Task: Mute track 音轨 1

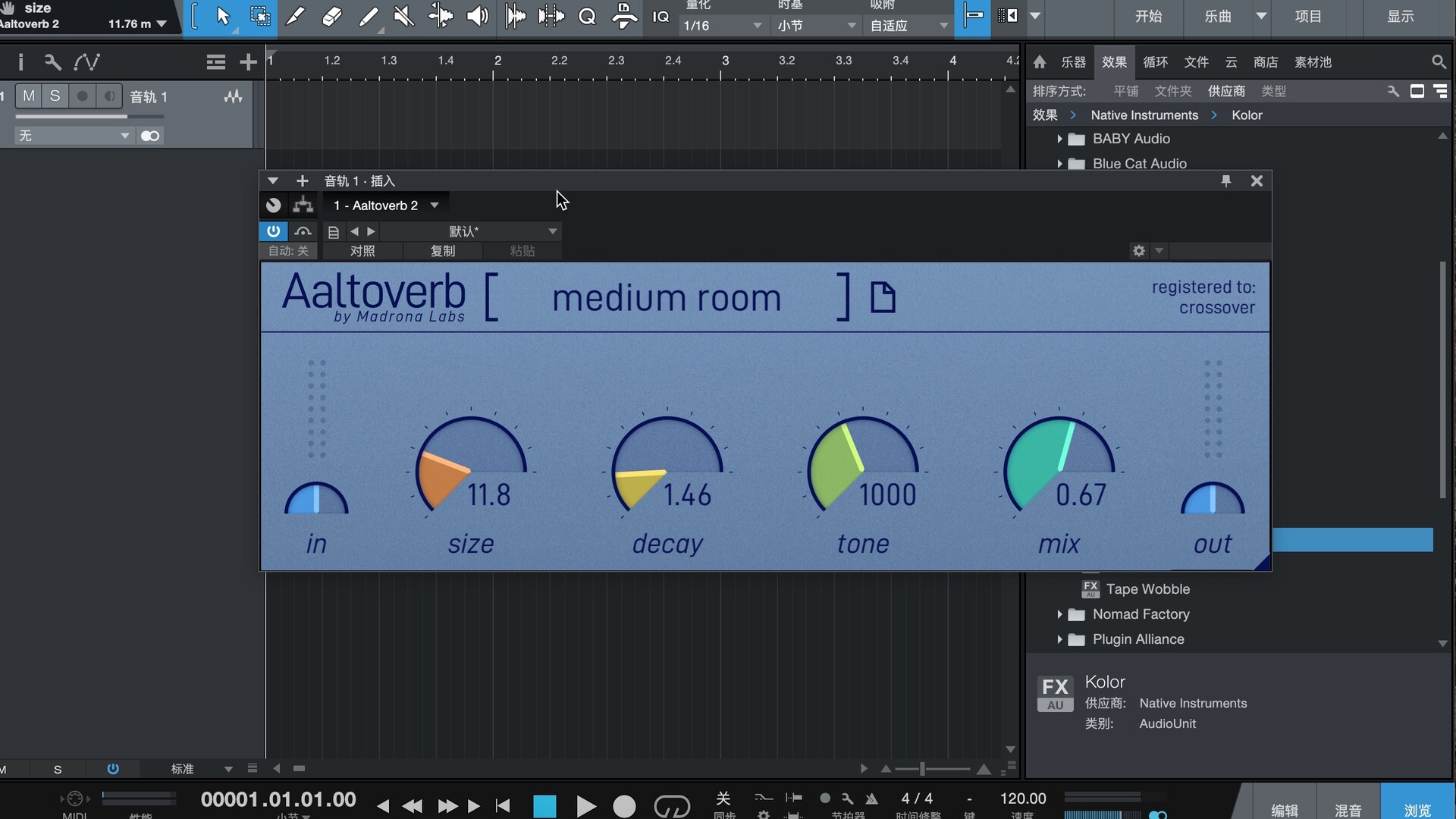Action: coord(29,96)
